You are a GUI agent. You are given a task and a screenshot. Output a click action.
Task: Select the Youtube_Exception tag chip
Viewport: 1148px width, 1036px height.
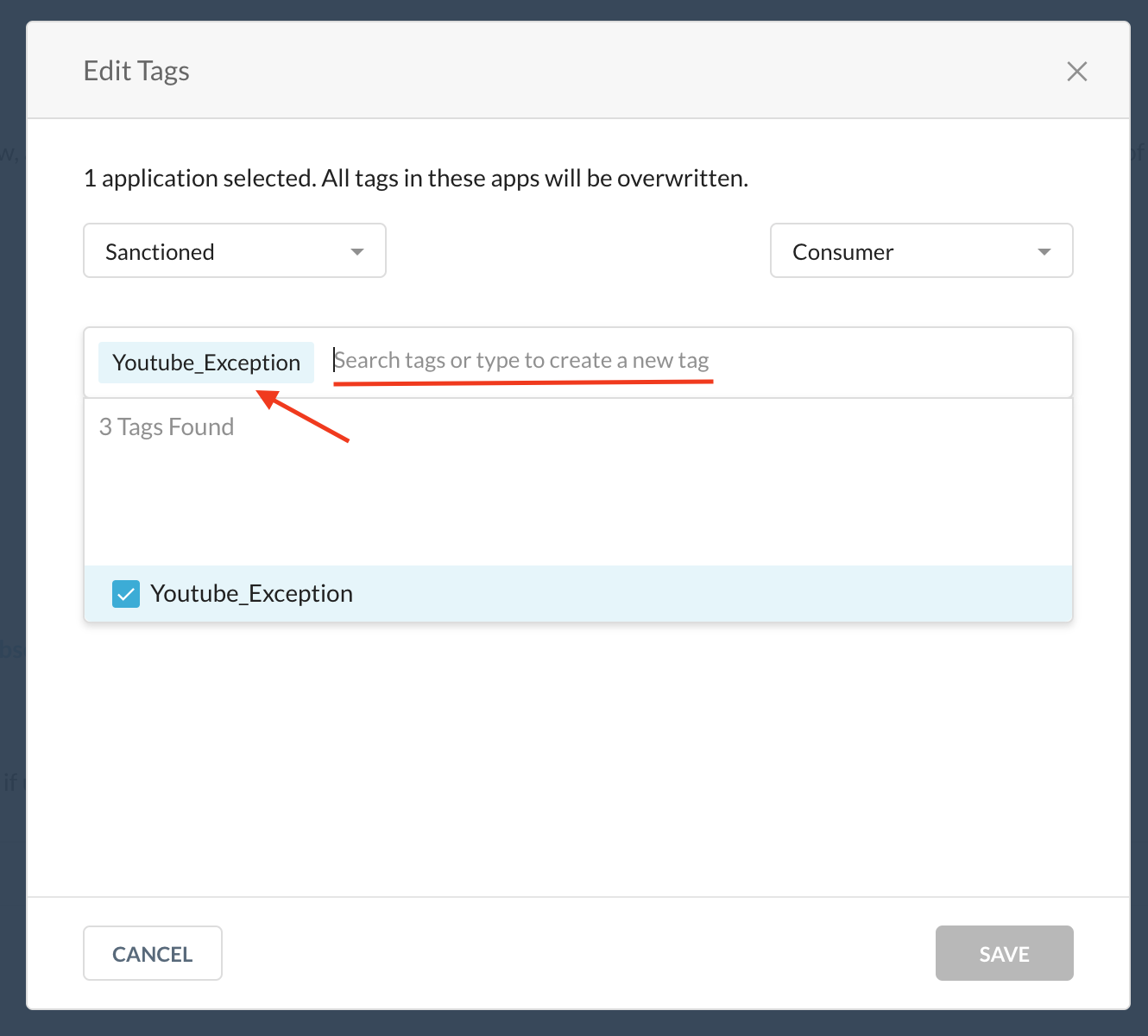point(206,362)
